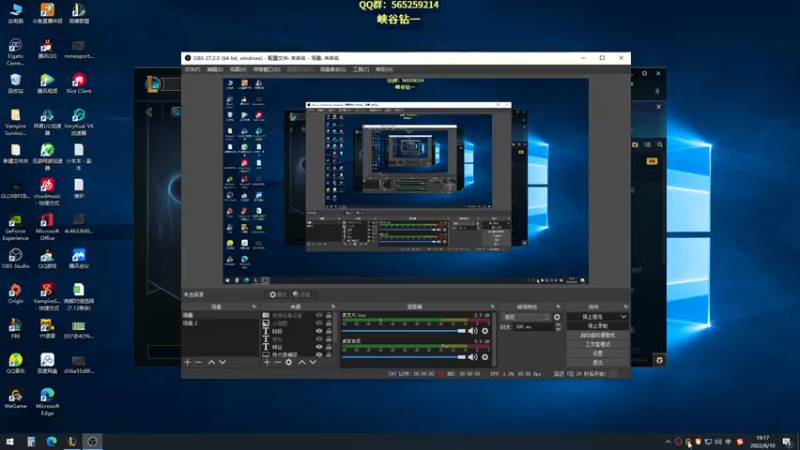Click gear icon in League client window

[x=644, y=73]
